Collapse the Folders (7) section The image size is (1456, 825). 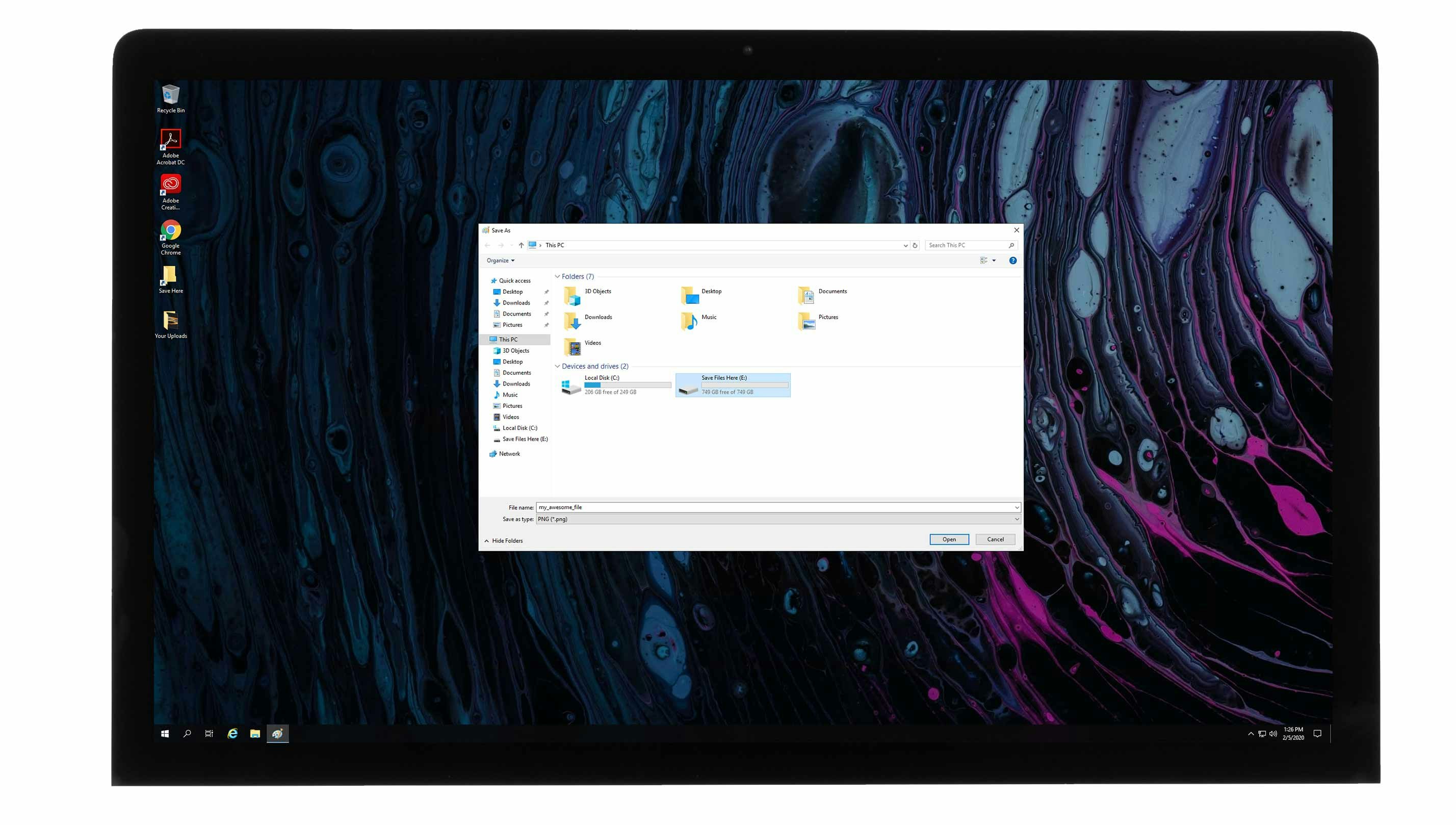(557, 276)
